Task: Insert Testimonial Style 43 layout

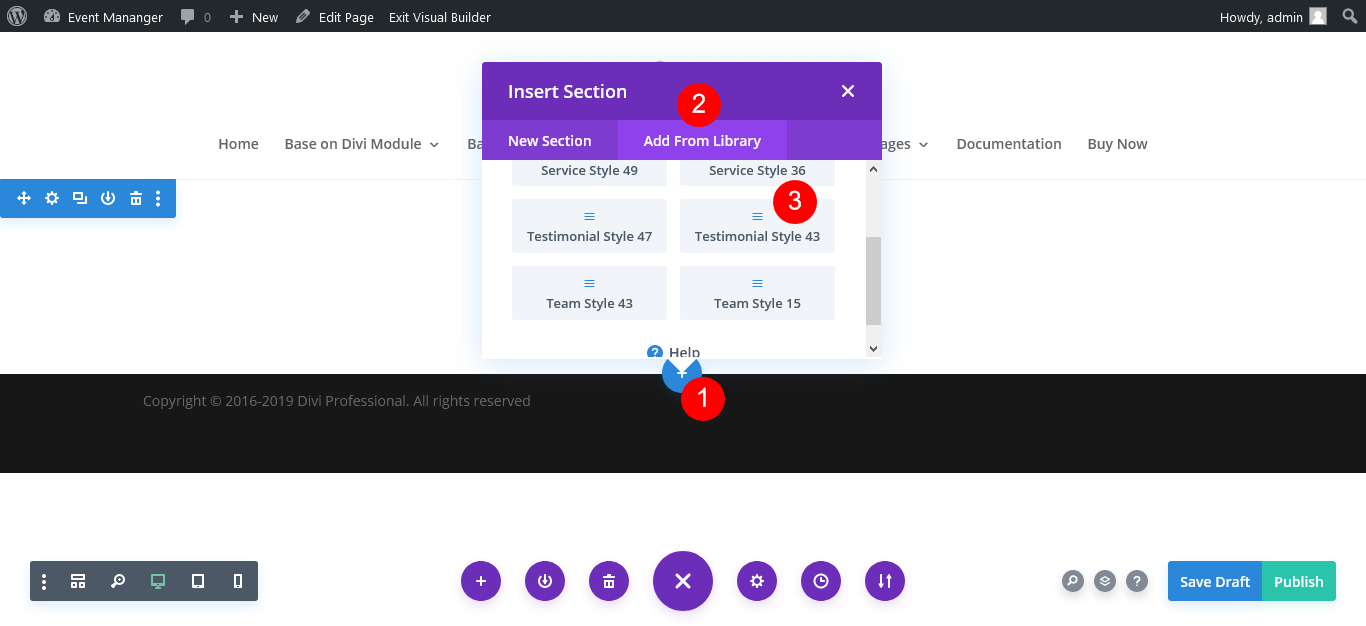Action: click(757, 226)
